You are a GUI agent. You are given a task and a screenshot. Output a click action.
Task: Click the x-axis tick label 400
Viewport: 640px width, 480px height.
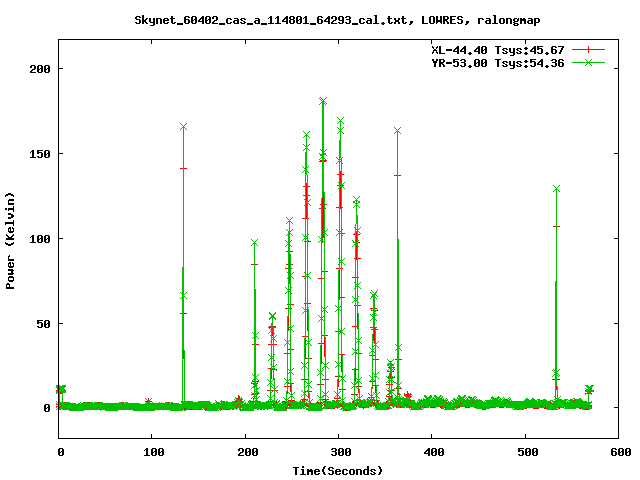434,452
